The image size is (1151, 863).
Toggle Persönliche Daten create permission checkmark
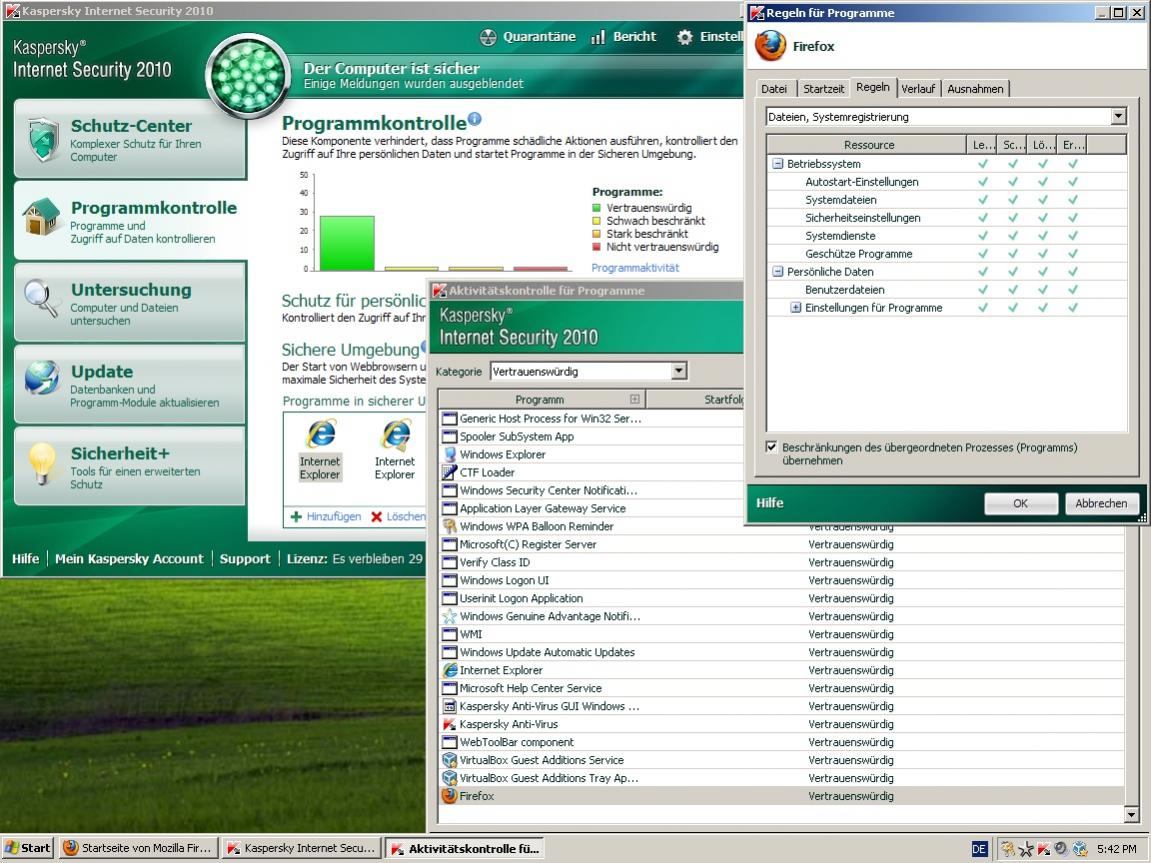[1073, 272]
